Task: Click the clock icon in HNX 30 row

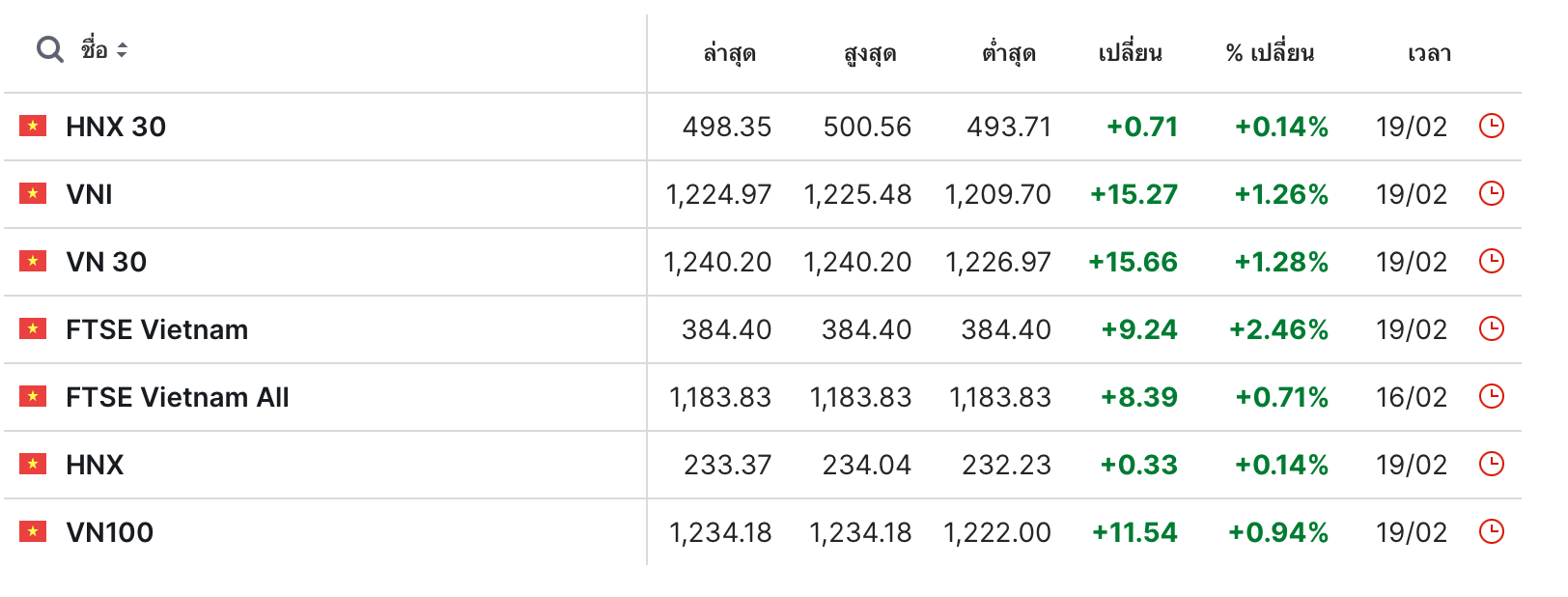Action: pos(1492,126)
